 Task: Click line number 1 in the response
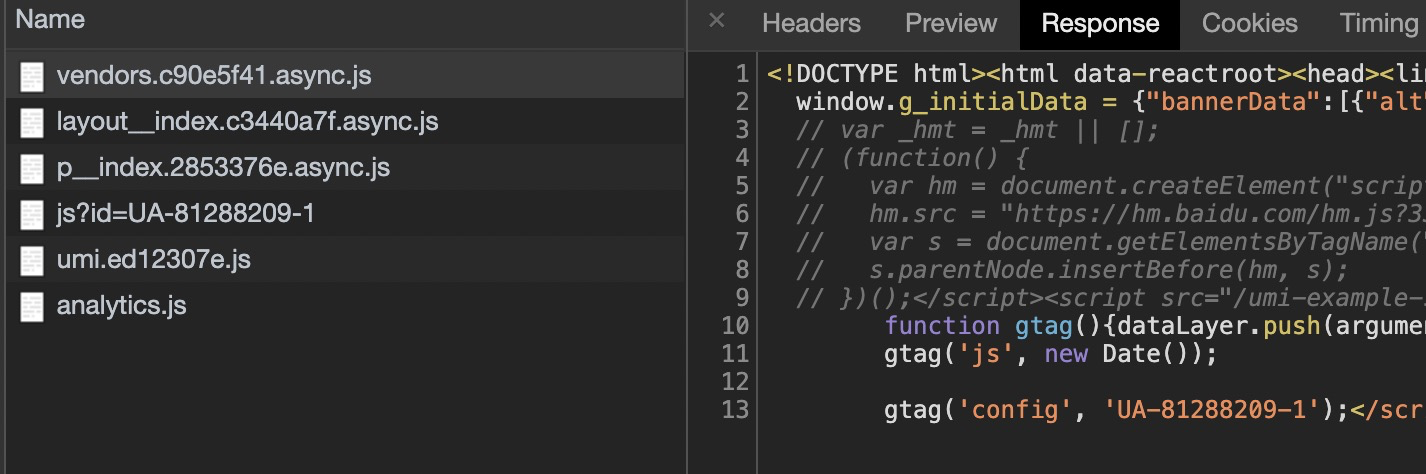pos(741,74)
